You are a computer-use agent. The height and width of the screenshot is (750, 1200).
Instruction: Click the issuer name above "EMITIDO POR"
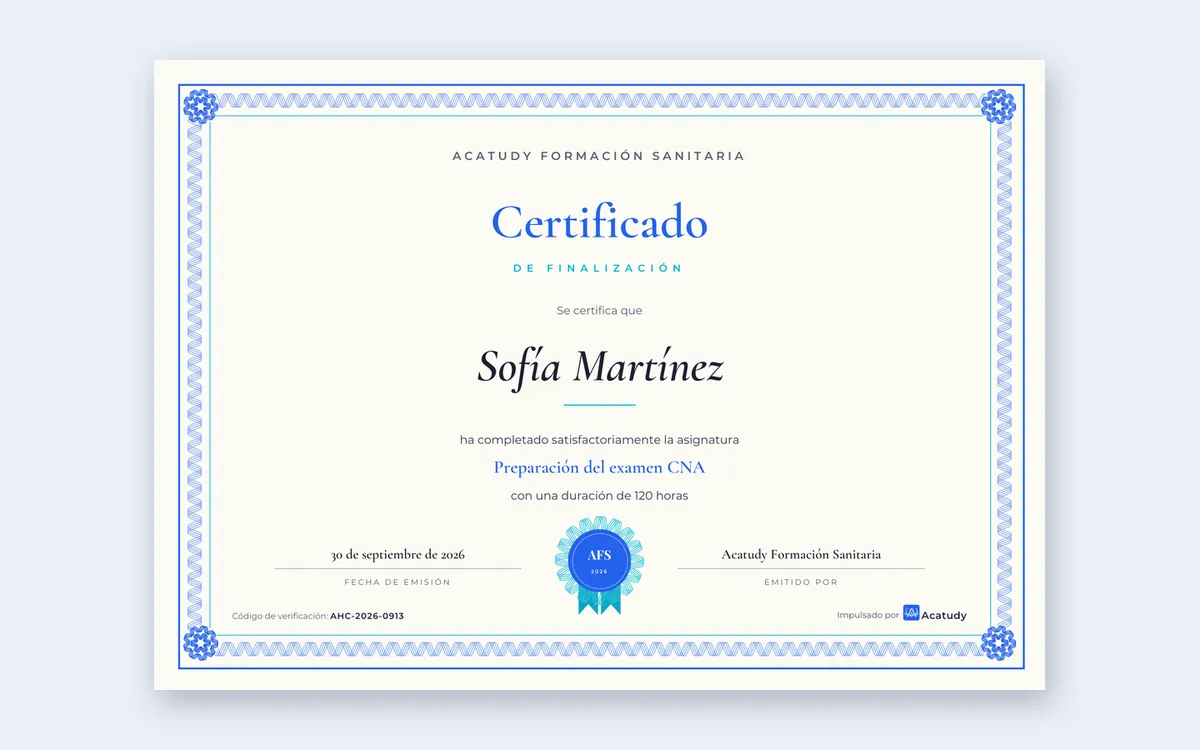(801, 554)
